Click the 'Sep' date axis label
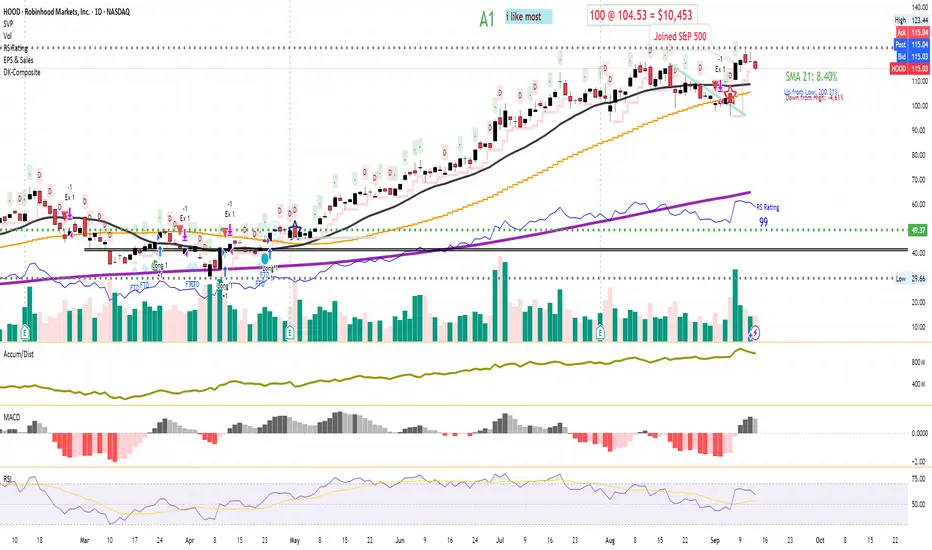 coord(715,540)
